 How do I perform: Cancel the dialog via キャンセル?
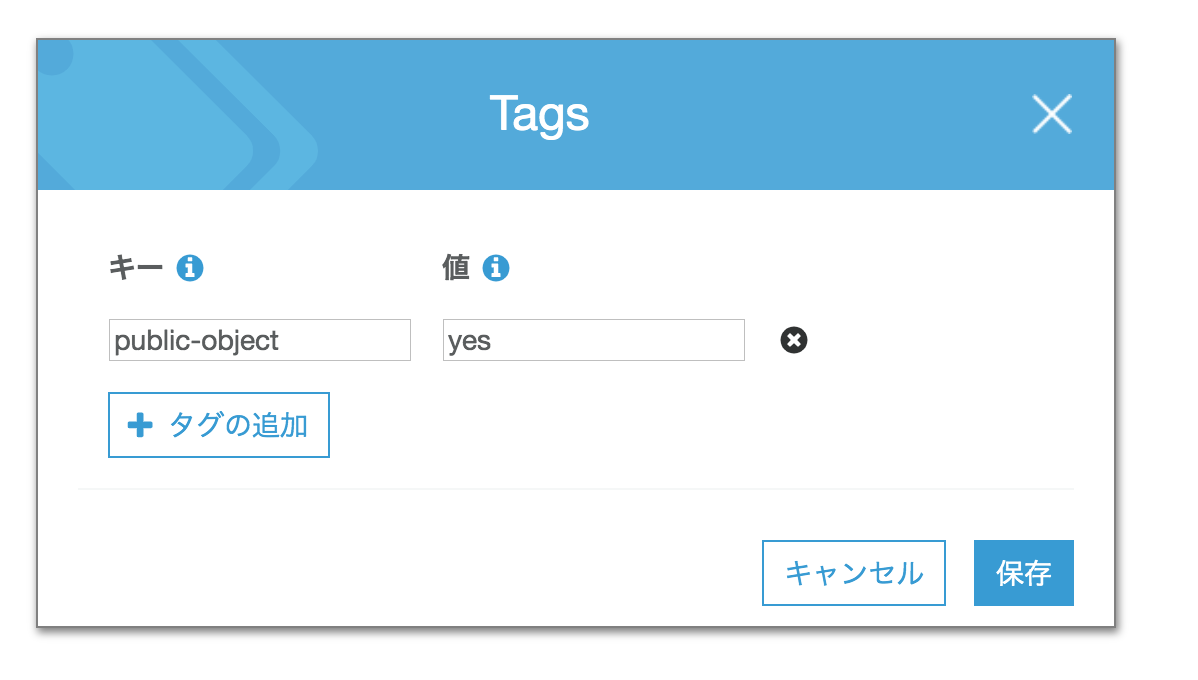(x=853, y=572)
